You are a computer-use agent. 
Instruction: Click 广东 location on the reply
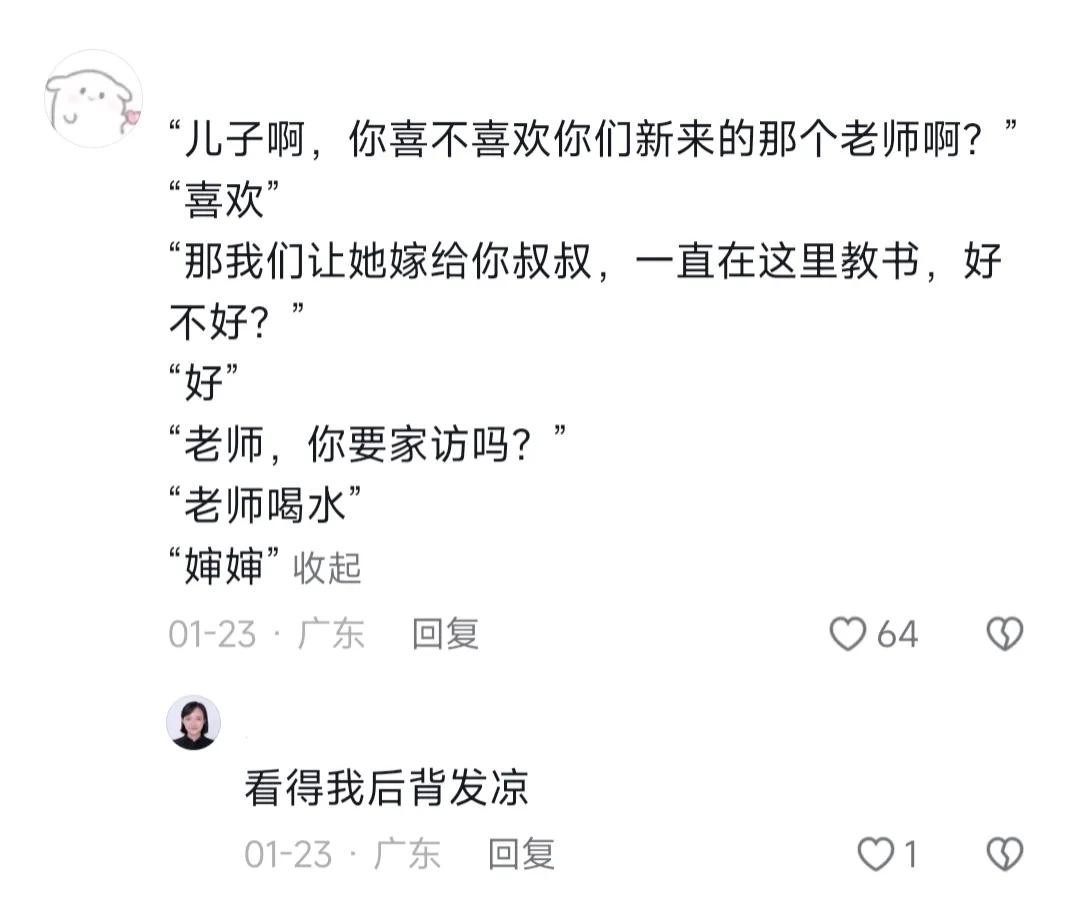tap(407, 854)
